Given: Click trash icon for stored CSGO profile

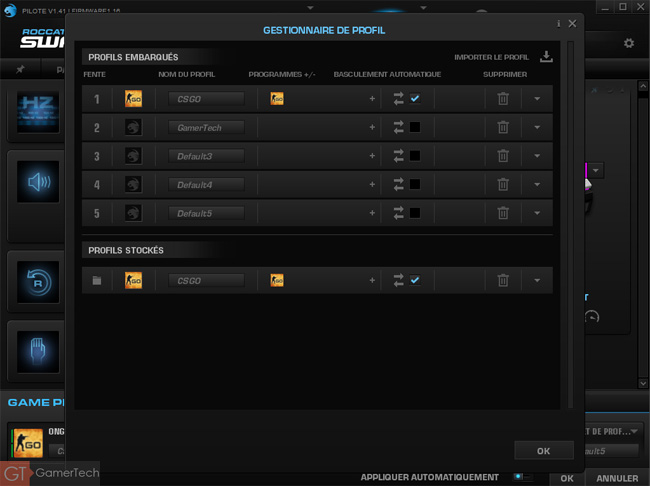Looking at the screenshot, I should click(x=503, y=280).
